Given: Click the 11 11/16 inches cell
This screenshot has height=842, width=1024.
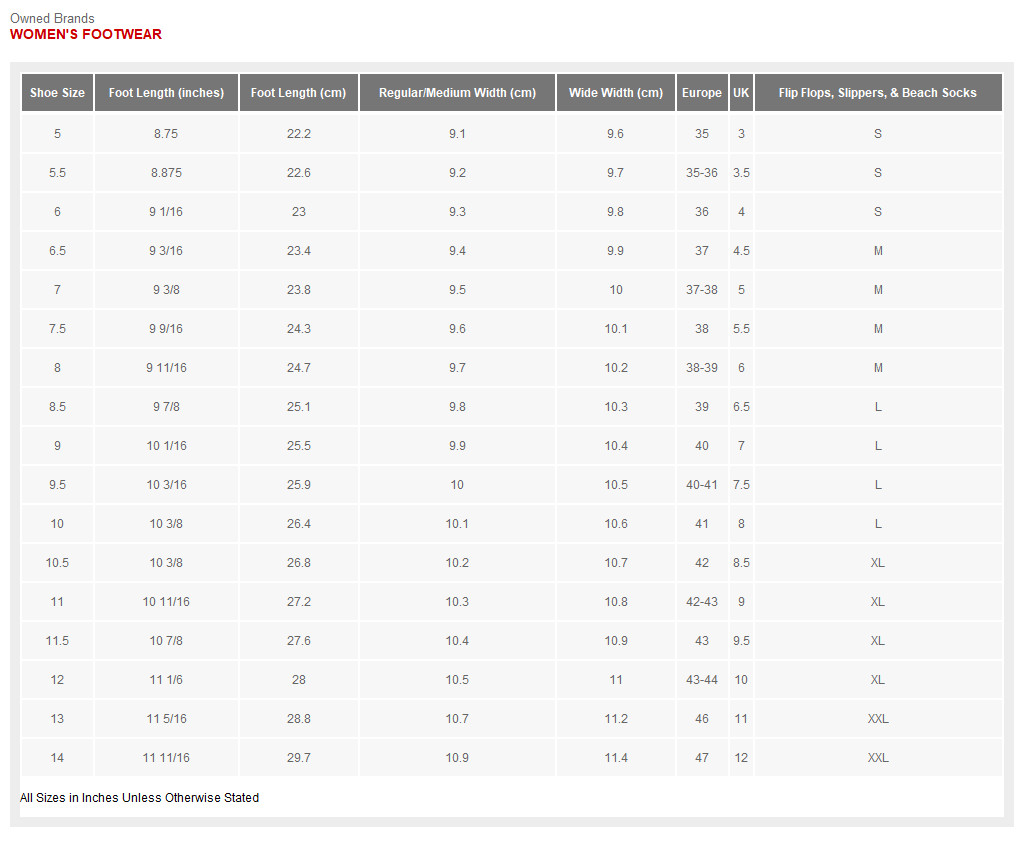Looking at the screenshot, I should [167, 758].
